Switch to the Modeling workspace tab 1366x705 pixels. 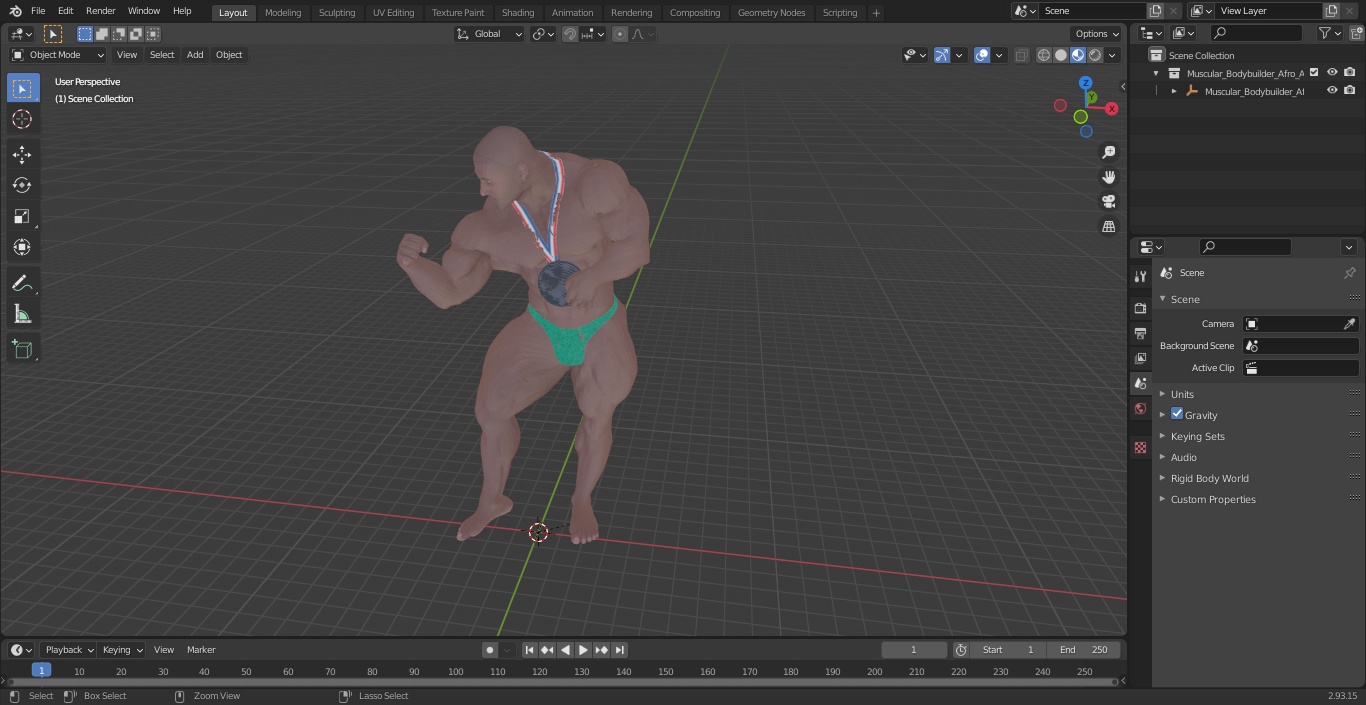pyautogui.click(x=283, y=12)
